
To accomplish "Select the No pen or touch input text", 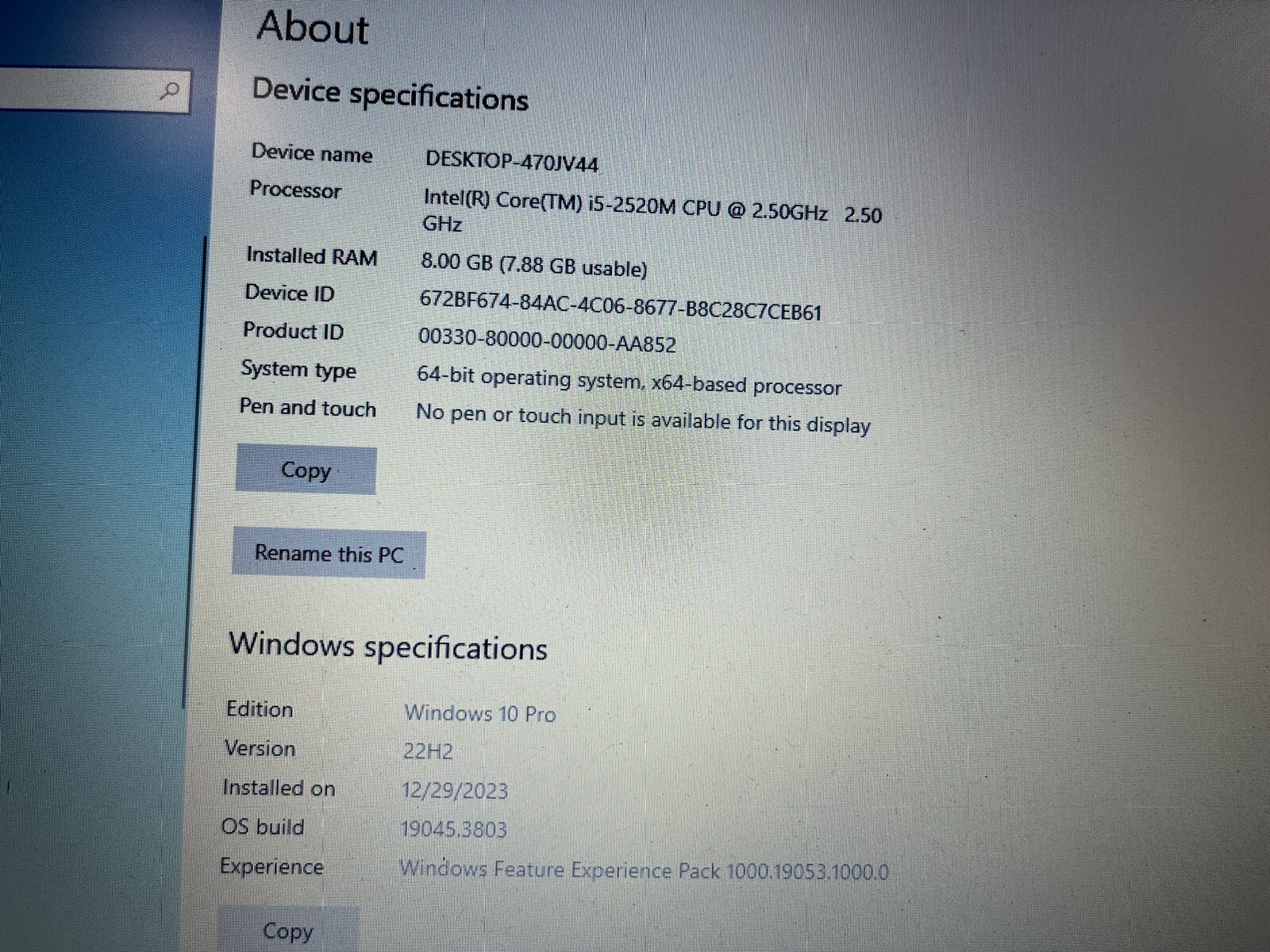I will pyautogui.click(x=643, y=418).
